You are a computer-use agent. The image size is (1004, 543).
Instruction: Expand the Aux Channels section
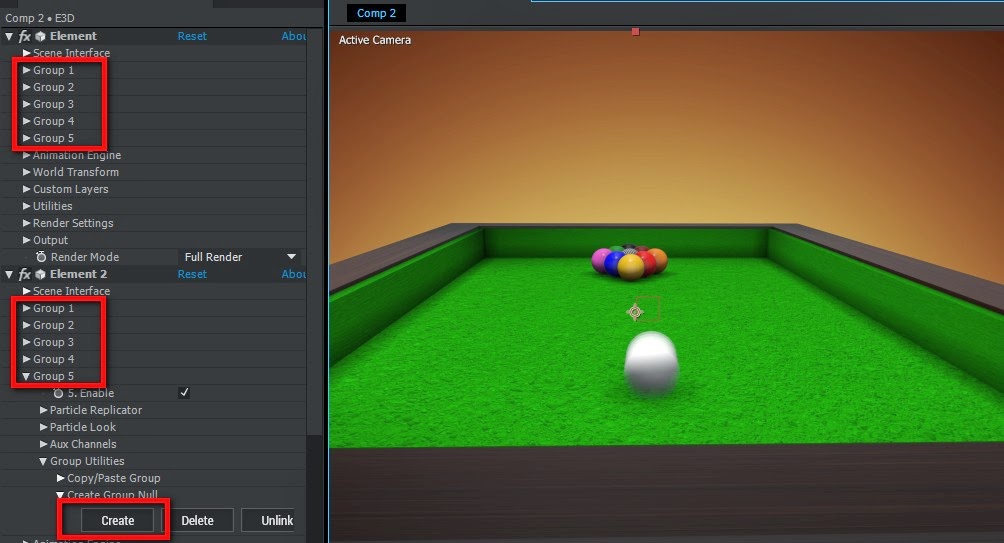click(x=44, y=444)
